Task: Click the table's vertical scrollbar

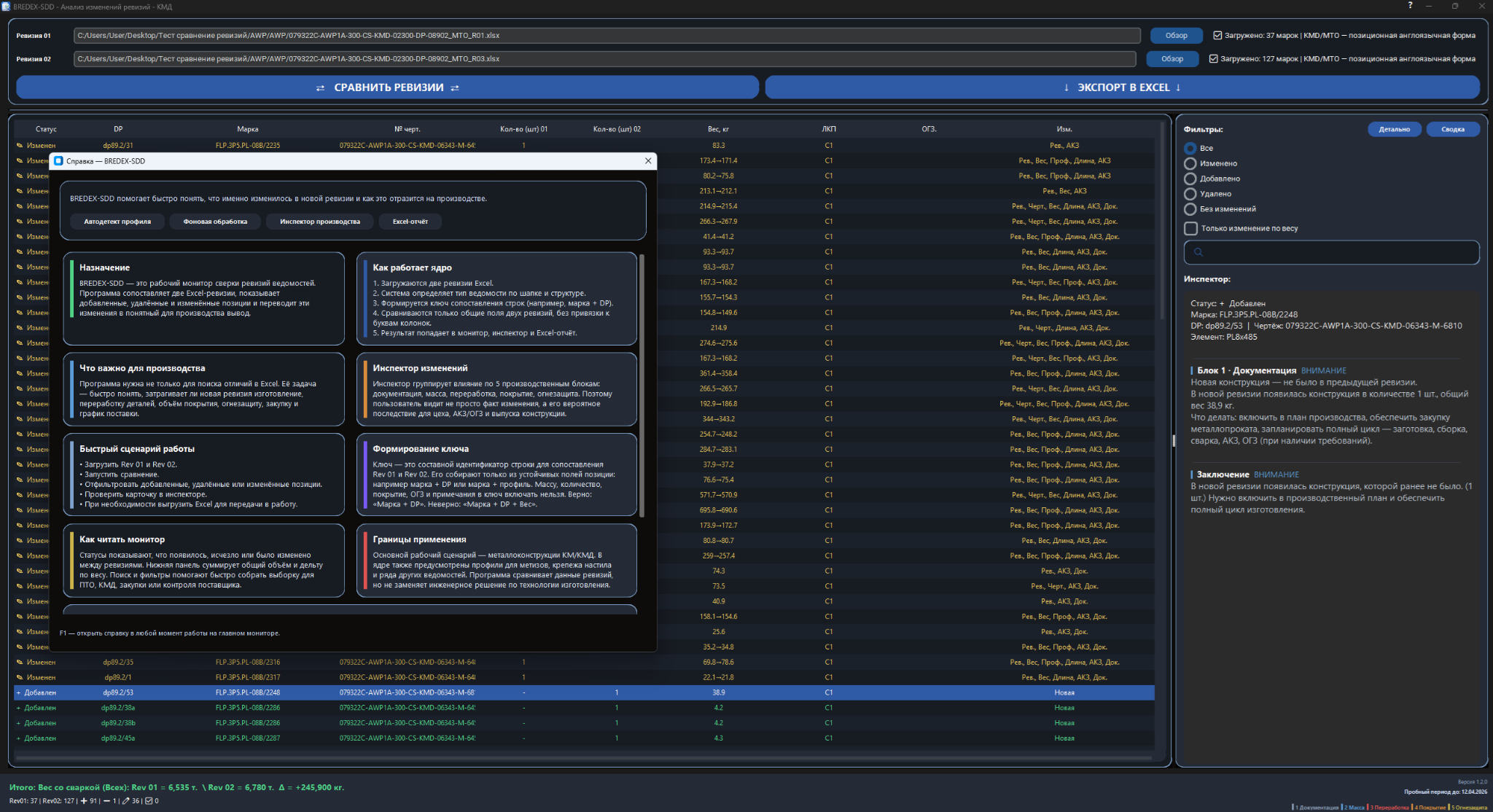Action: click(x=1162, y=222)
